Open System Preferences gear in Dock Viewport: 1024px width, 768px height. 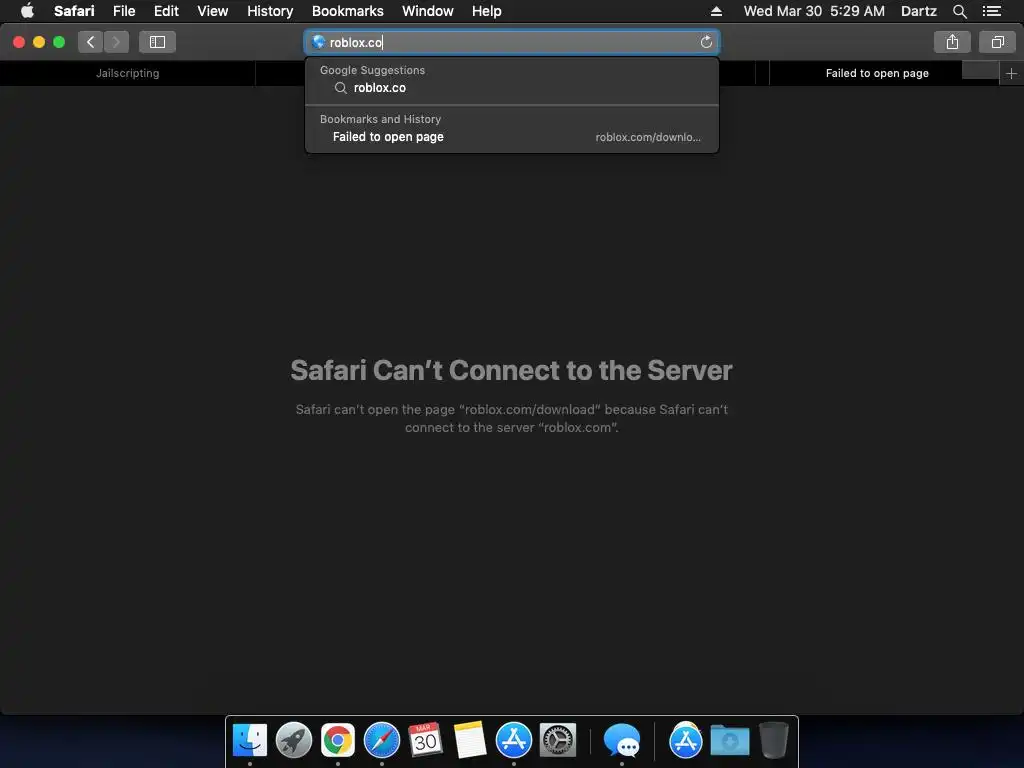(558, 740)
